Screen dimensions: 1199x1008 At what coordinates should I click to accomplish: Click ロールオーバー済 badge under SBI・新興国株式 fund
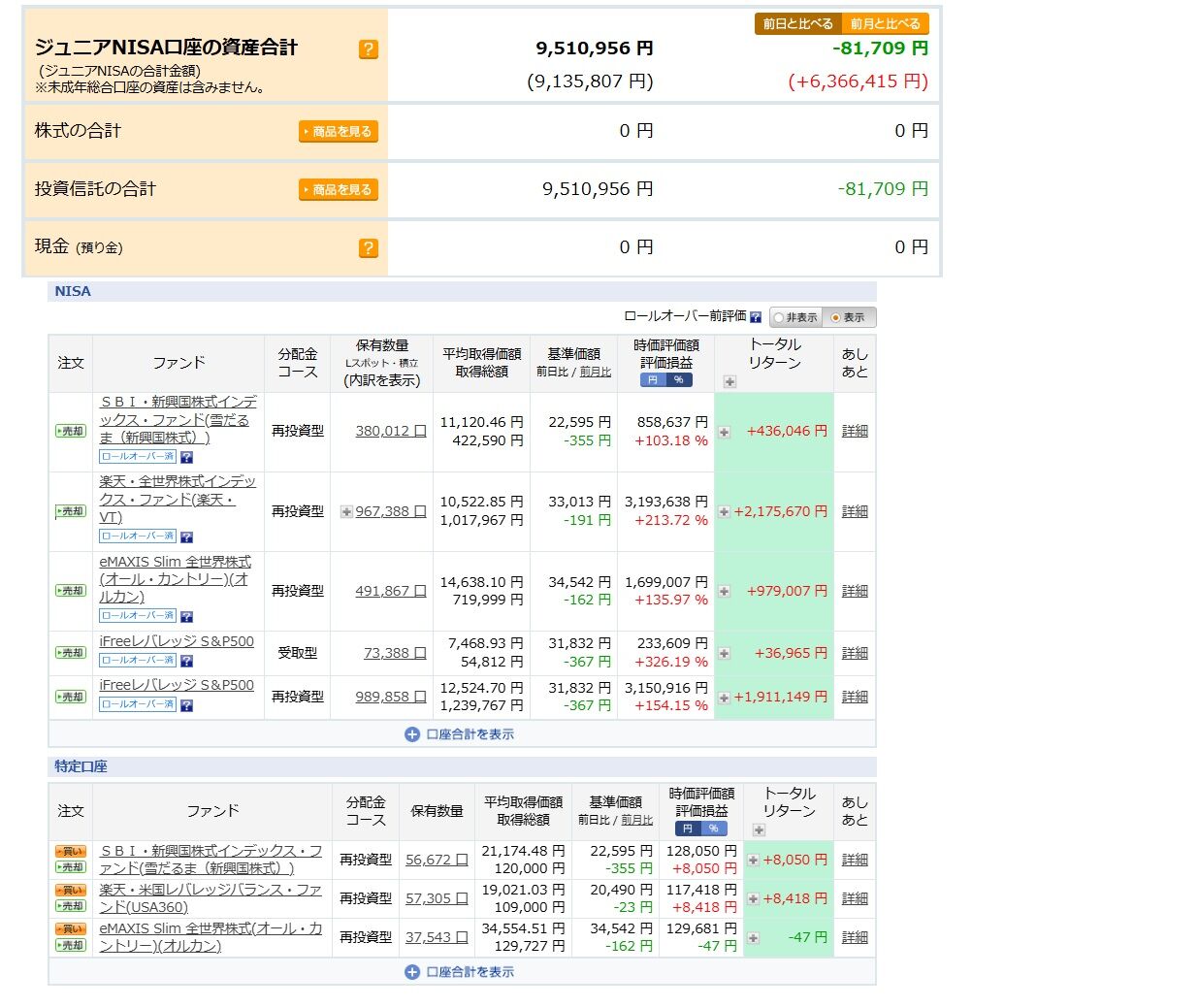click(x=138, y=456)
